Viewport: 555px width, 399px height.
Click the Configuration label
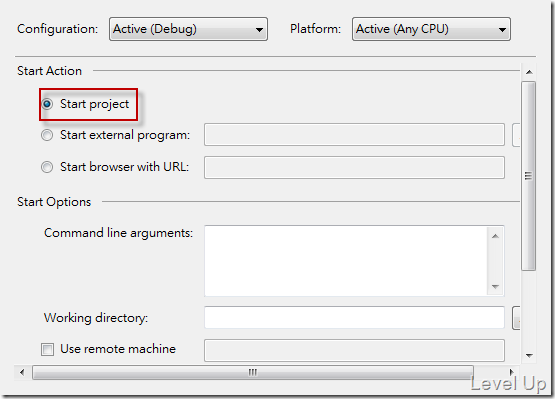[x=57, y=29]
